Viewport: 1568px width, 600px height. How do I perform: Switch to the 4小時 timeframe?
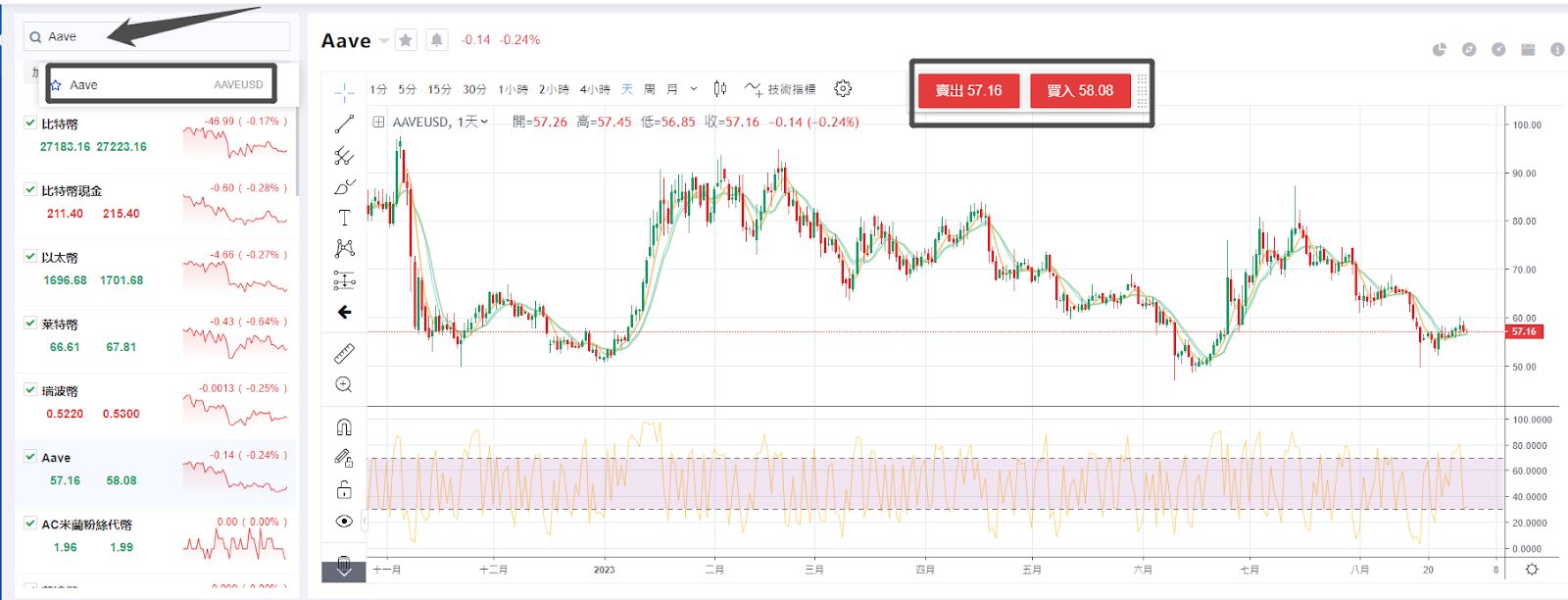point(594,89)
